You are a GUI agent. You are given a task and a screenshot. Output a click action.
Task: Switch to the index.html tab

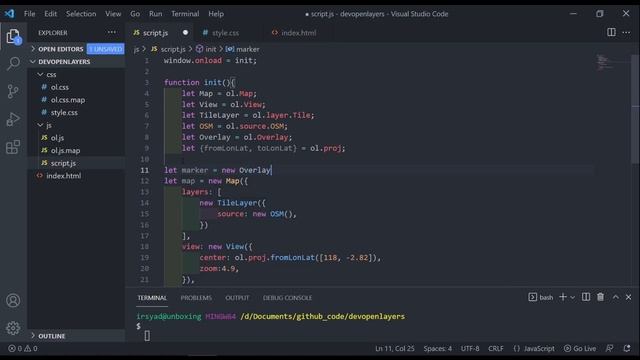298,33
